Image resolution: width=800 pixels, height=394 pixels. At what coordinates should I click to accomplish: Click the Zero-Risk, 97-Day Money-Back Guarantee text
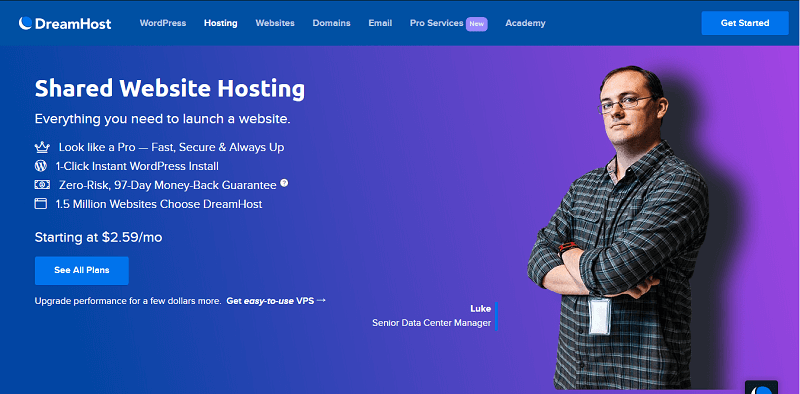coord(168,185)
